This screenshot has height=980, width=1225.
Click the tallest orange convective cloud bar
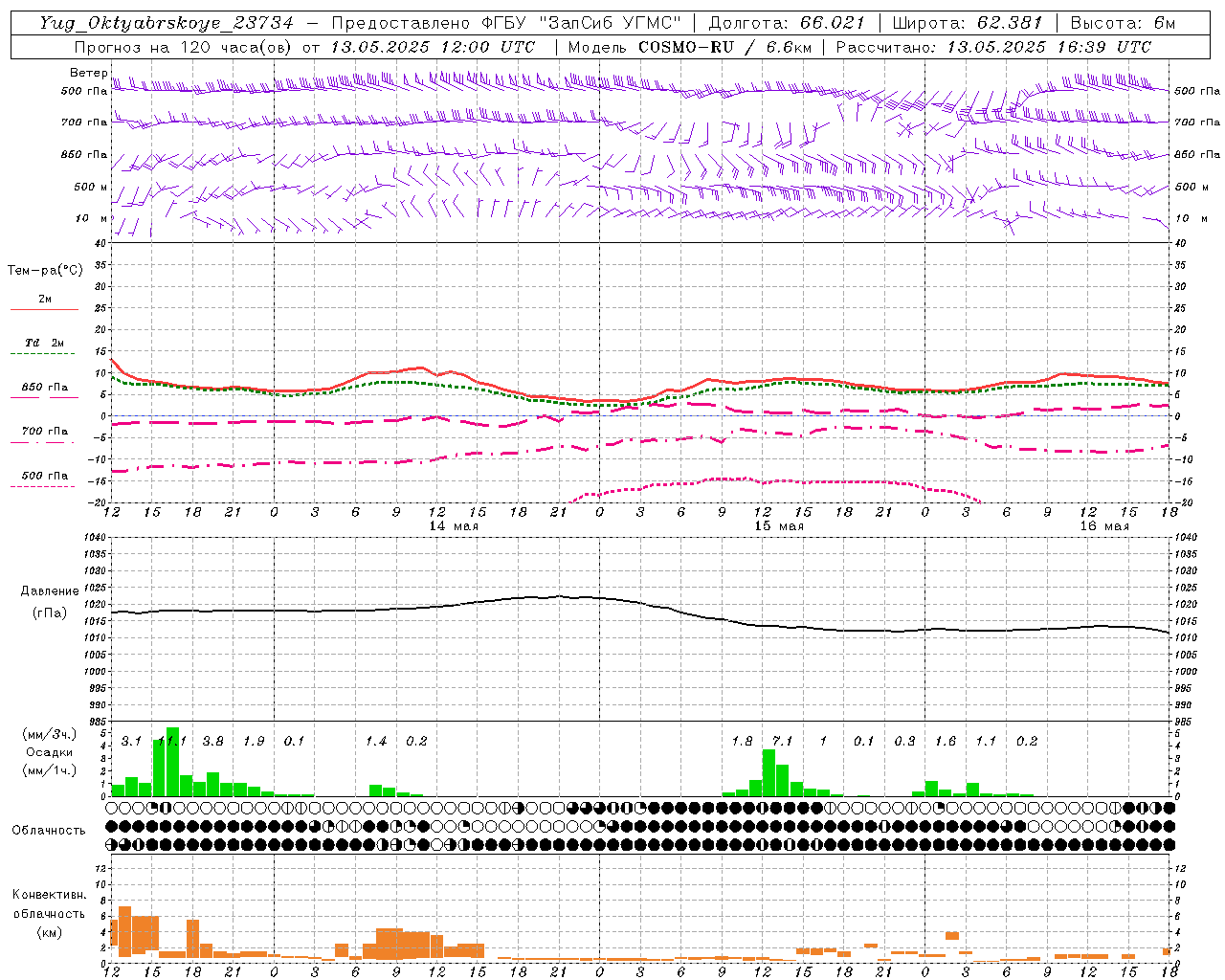[x=124, y=931]
